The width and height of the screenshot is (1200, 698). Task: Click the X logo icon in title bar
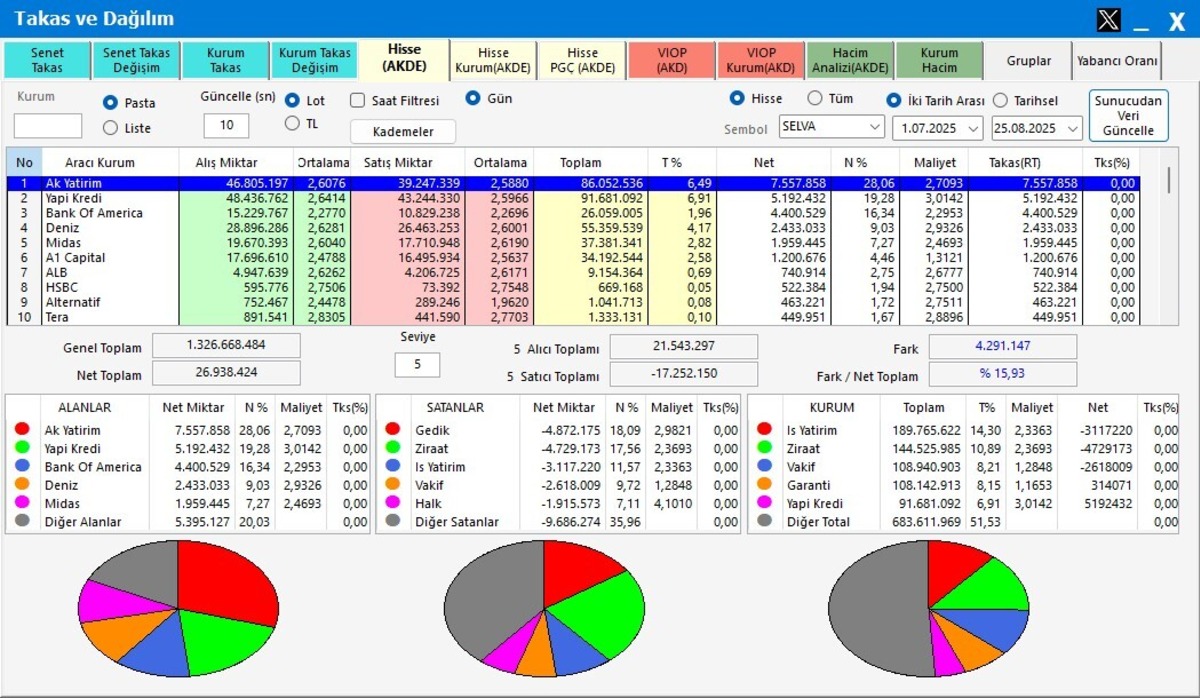click(1108, 19)
